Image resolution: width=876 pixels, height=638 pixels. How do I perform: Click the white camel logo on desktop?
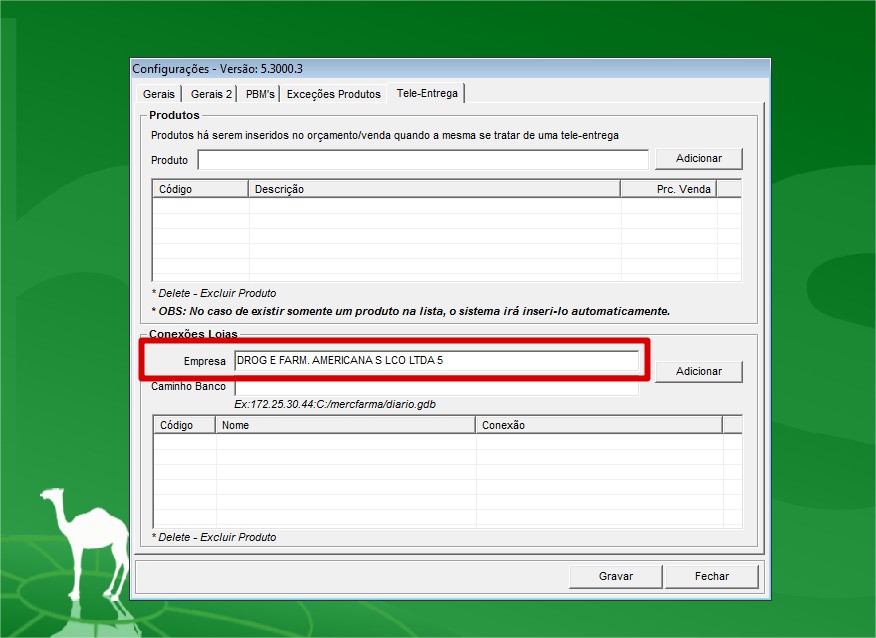pyautogui.click(x=85, y=540)
